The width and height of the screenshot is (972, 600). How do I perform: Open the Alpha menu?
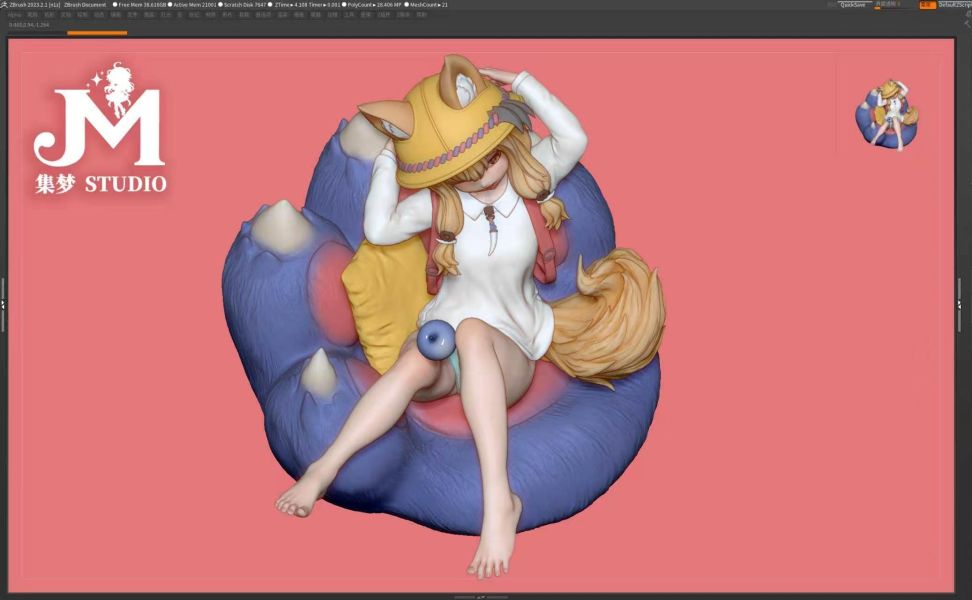pyautogui.click(x=15, y=14)
